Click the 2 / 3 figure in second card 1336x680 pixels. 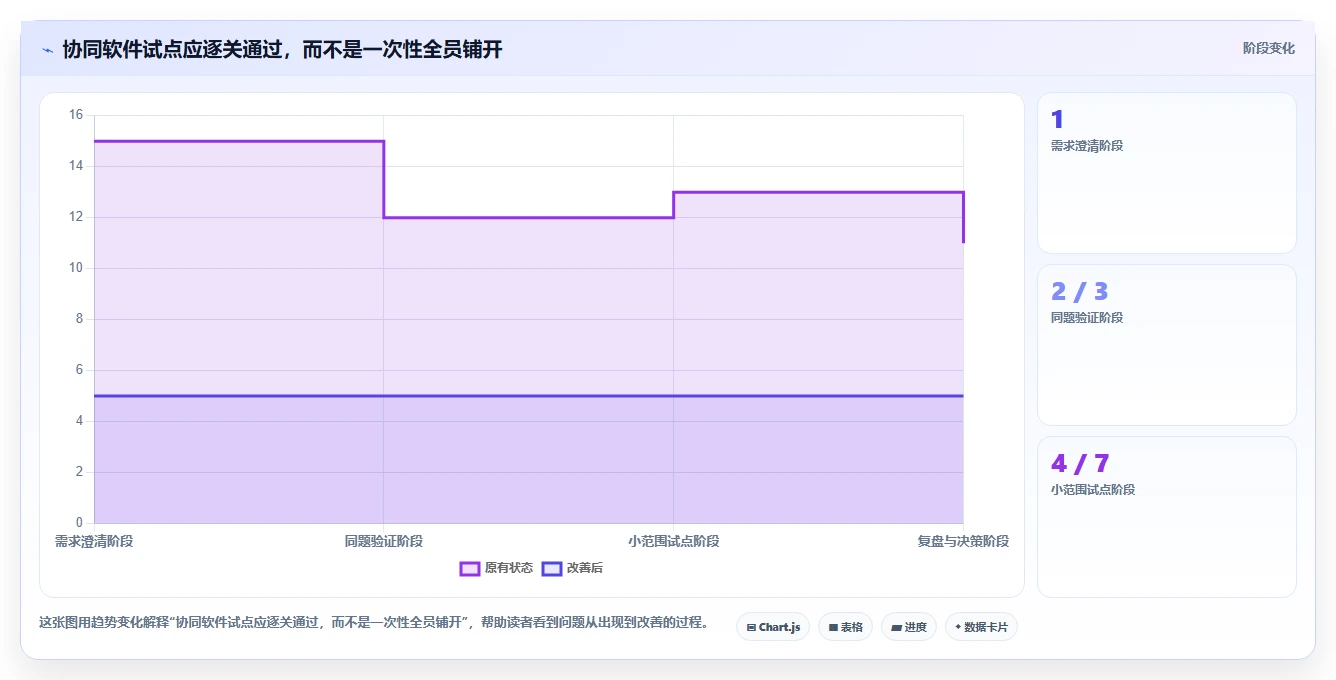(1080, 292)
